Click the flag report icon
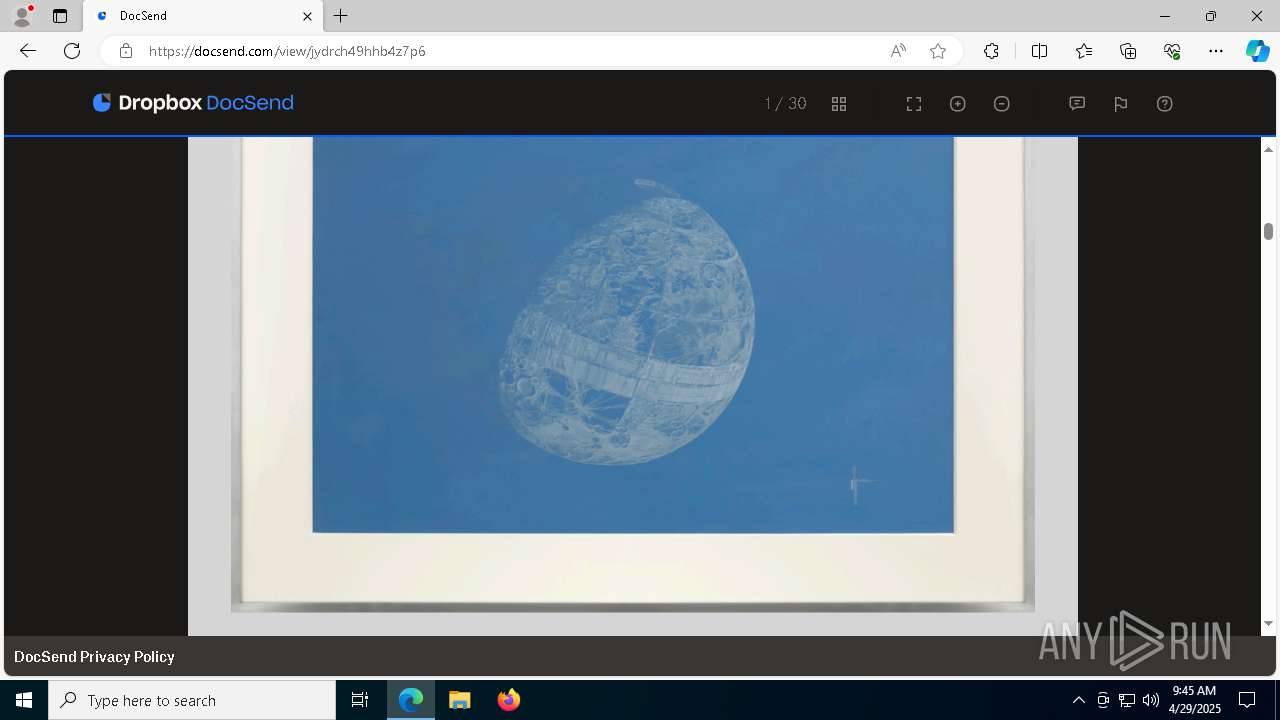This screenshot has height=720, width=1280. pyautogui.click(x=1121, y=104)
